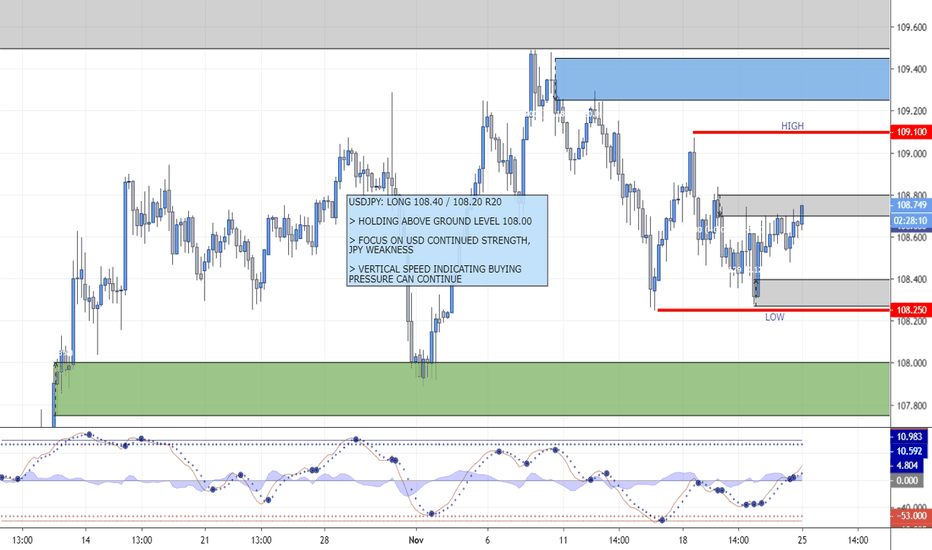Viewport: 932px width, 550px height.
Task: Click the USDJPY LONG text note box
Action: tap(447, 240)
